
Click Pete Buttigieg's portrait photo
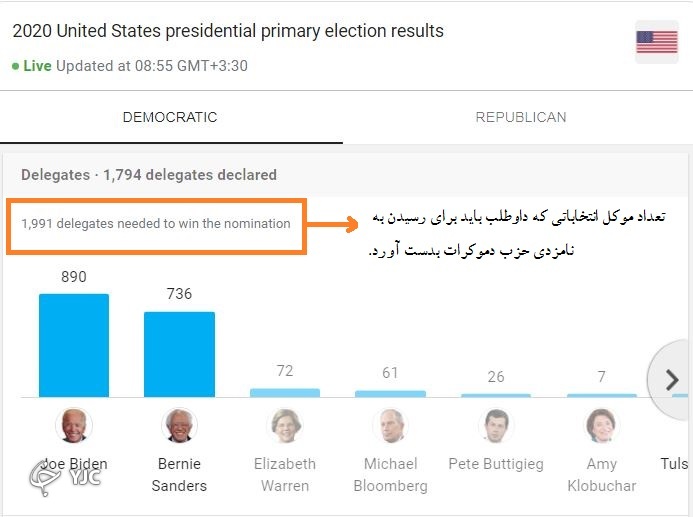(496, 425)
